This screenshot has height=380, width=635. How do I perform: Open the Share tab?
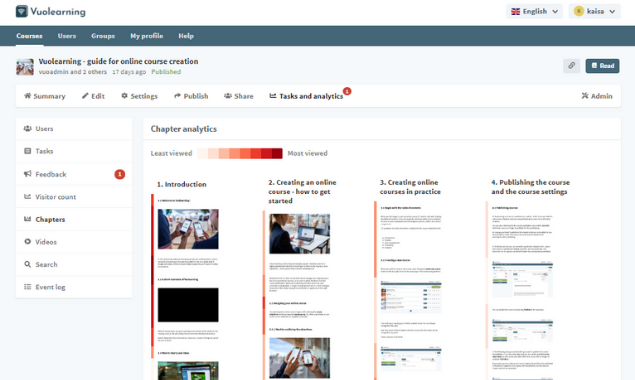[x=239, y=96]
